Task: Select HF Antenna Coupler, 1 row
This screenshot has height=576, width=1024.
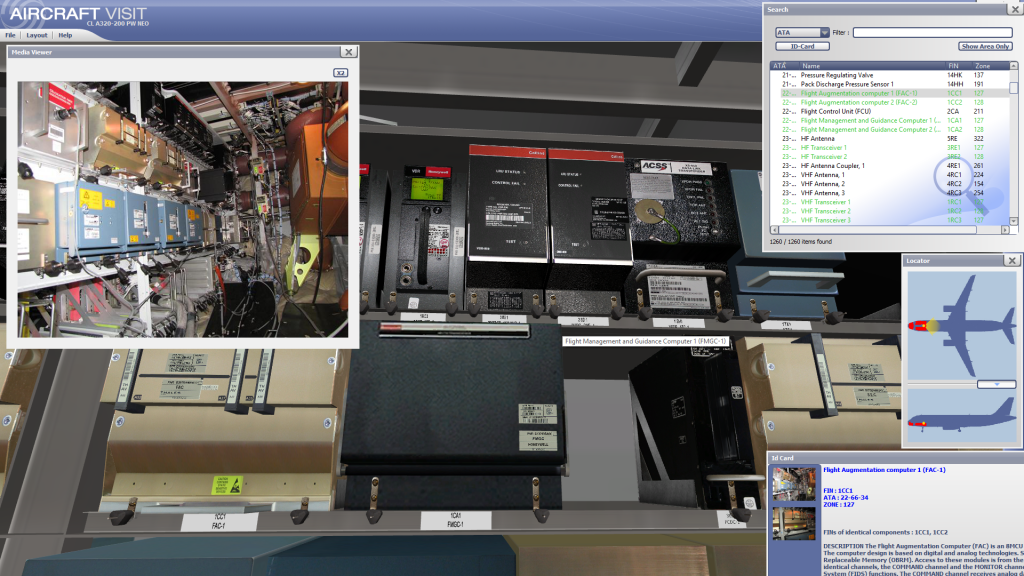Action: 891,166
